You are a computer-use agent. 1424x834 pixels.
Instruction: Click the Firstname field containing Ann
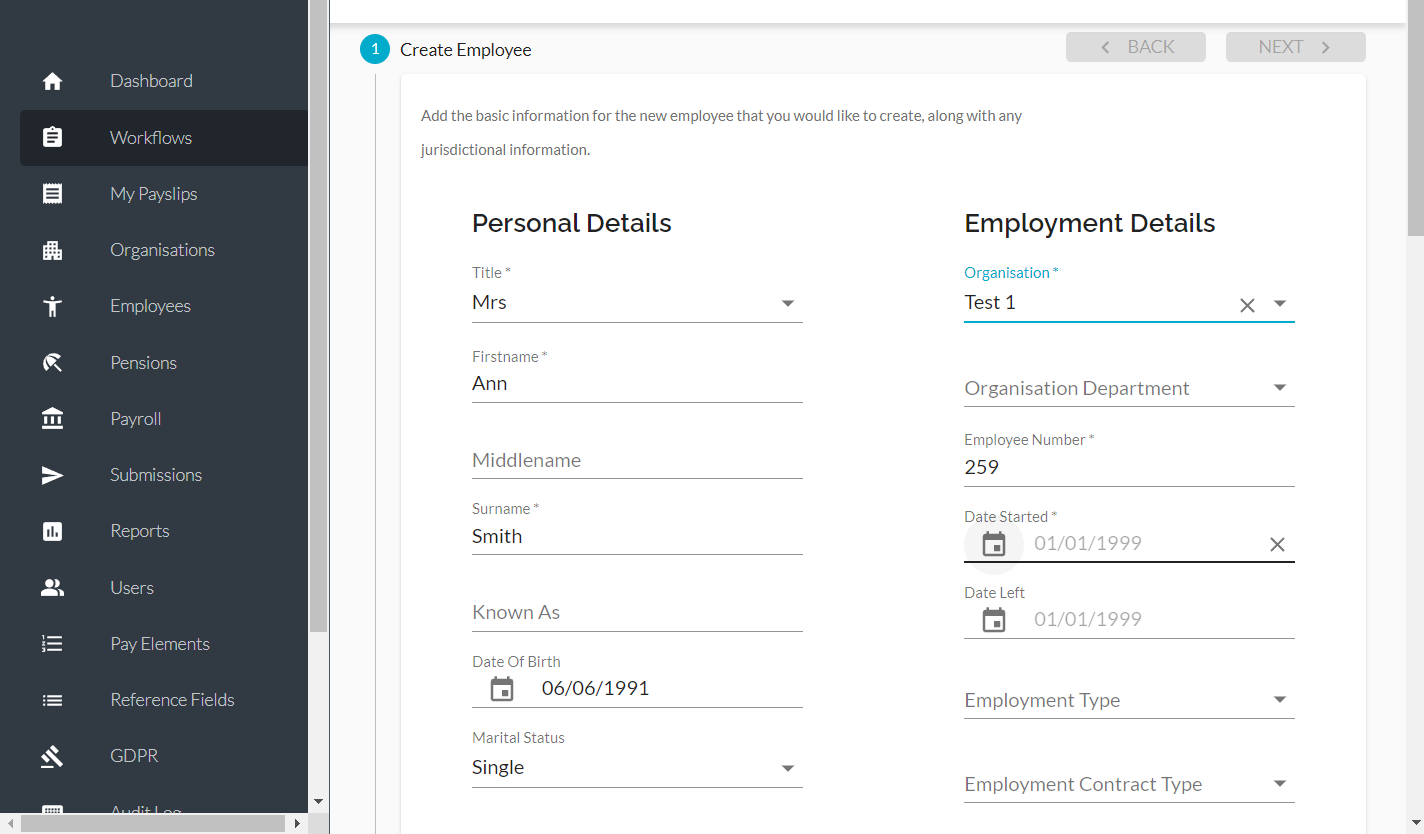point(637,384)
